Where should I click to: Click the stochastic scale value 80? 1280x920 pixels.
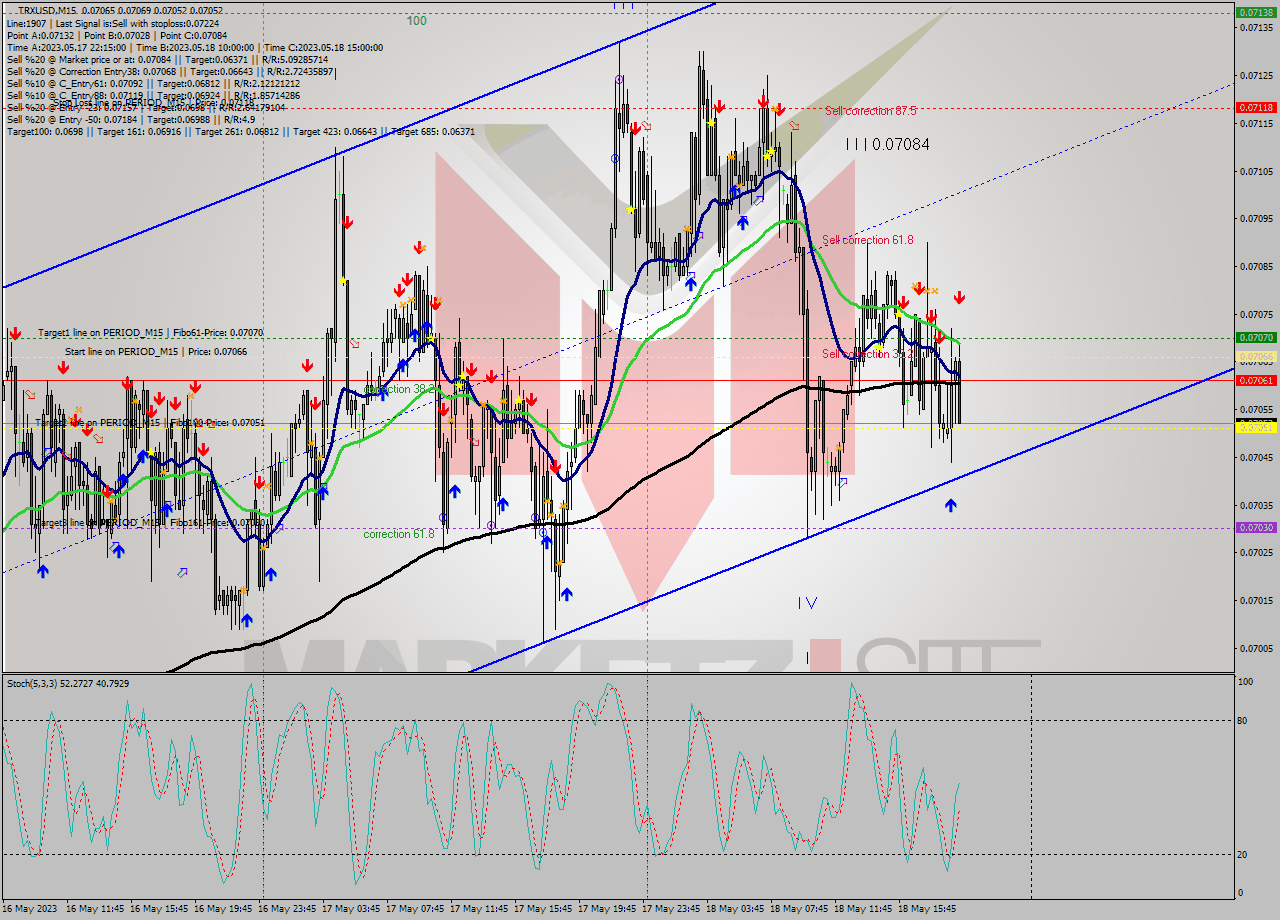(1243, 720)
